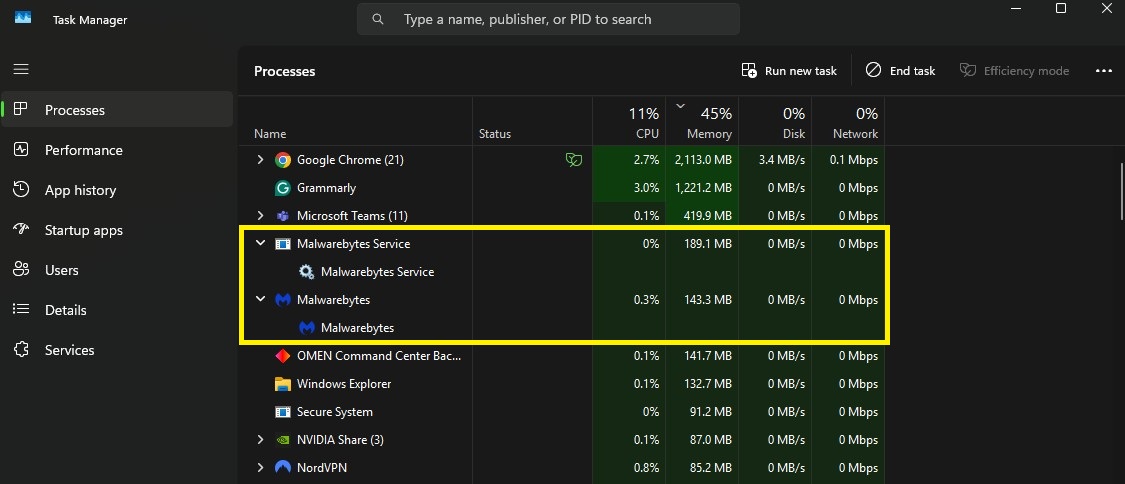Image resolution: width=1125 pixels, height=484 pixels.
Task: Click the search box to find processes
Action: [548, 19]
